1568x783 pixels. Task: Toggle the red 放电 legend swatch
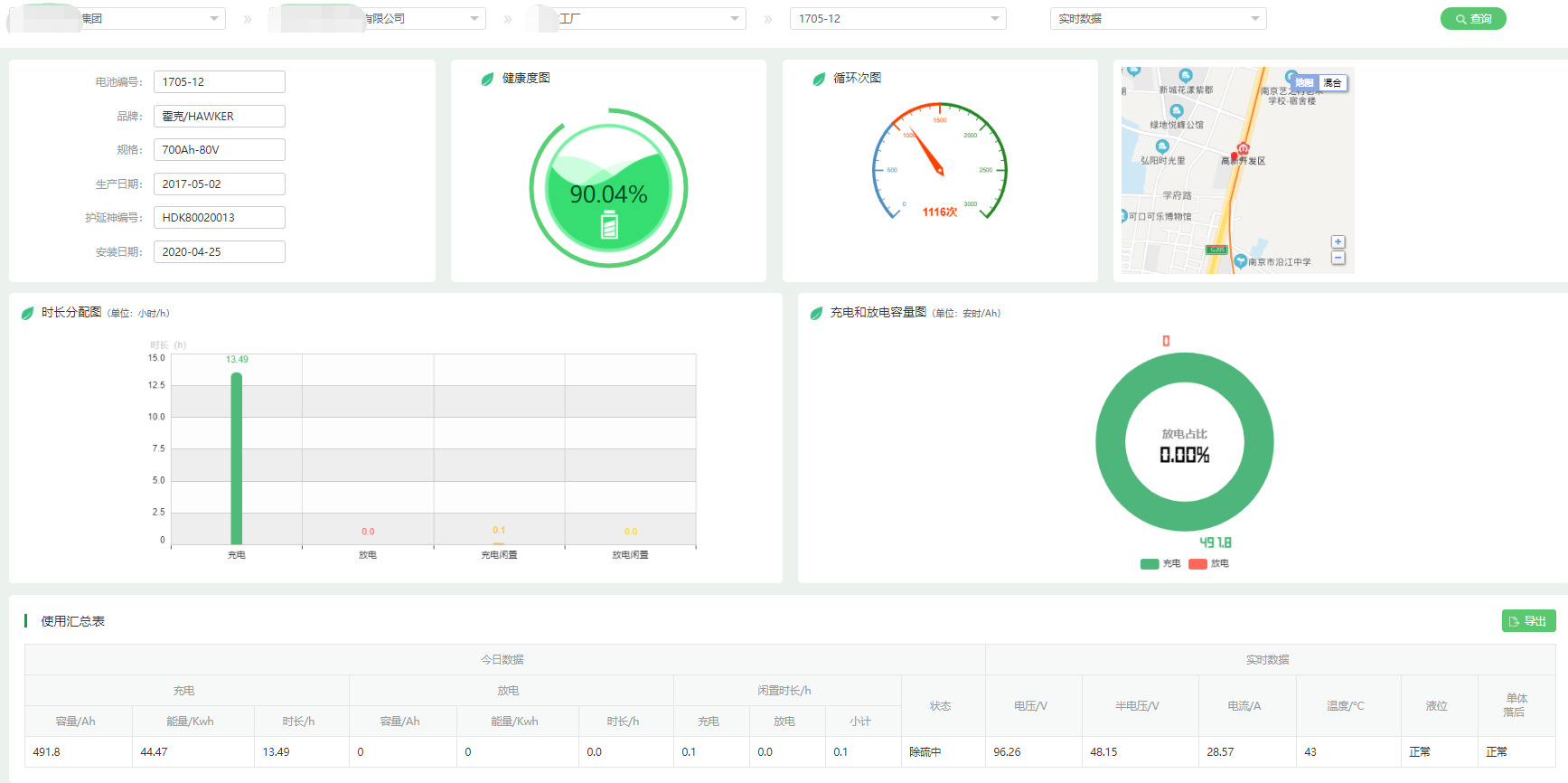(x=1197, y=564)
